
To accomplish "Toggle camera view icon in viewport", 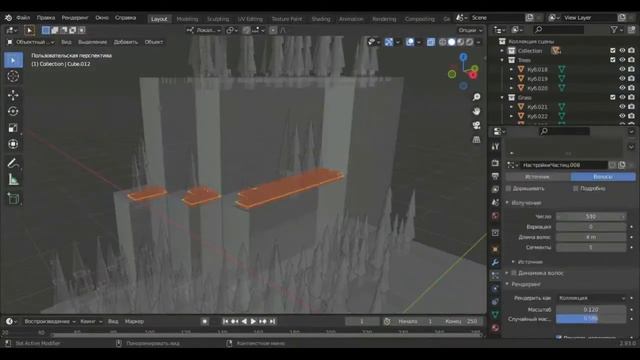I will [476, 125].
